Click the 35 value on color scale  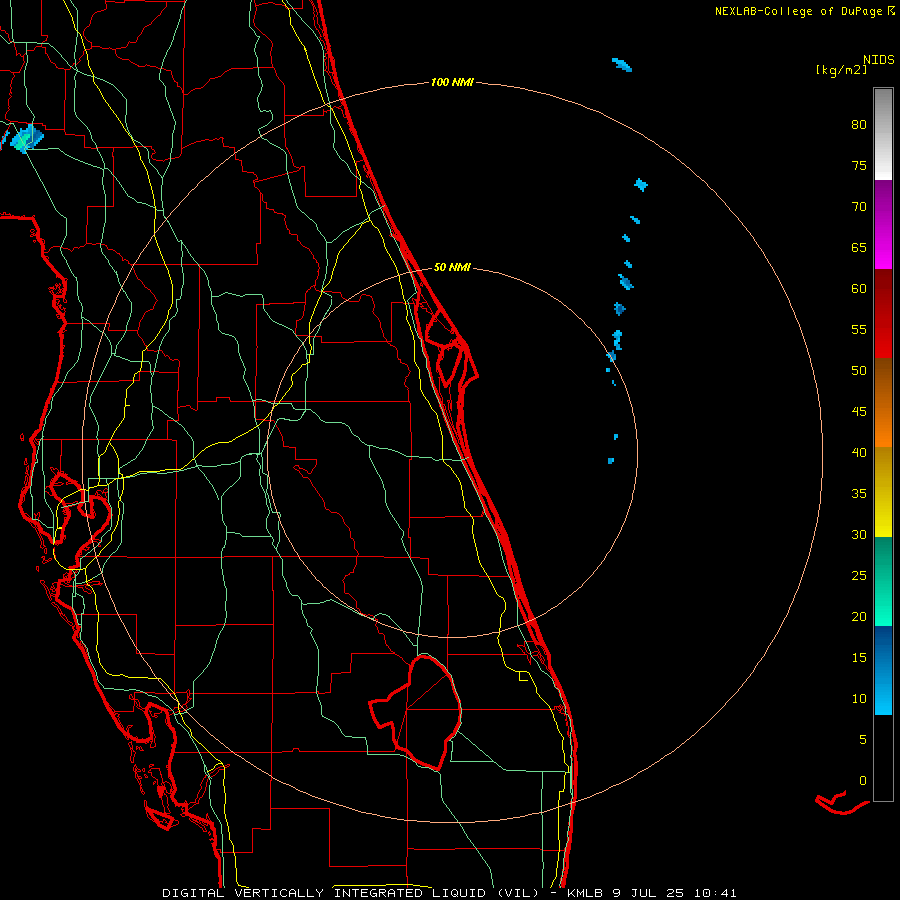click(x=859, y=494)
